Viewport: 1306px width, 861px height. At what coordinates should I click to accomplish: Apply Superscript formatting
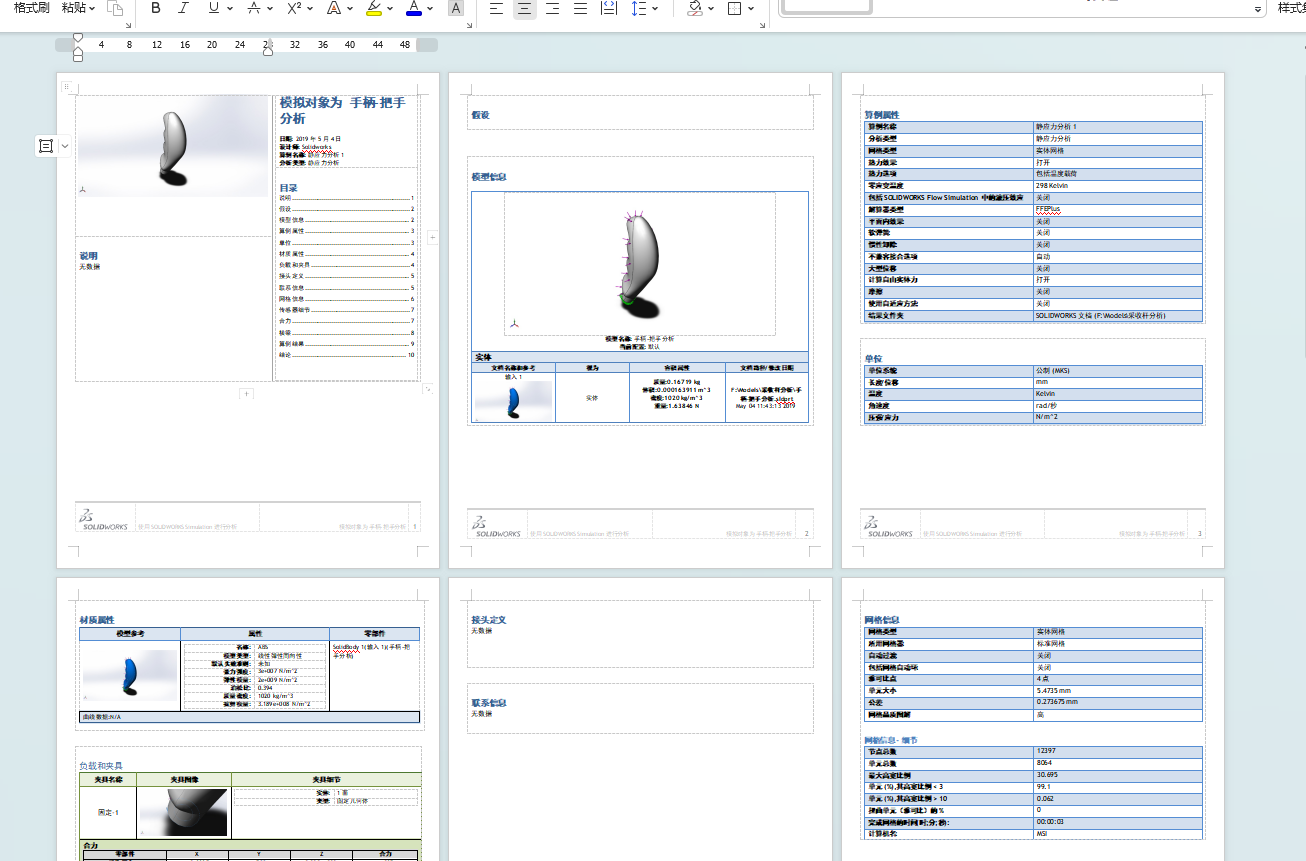294,8
